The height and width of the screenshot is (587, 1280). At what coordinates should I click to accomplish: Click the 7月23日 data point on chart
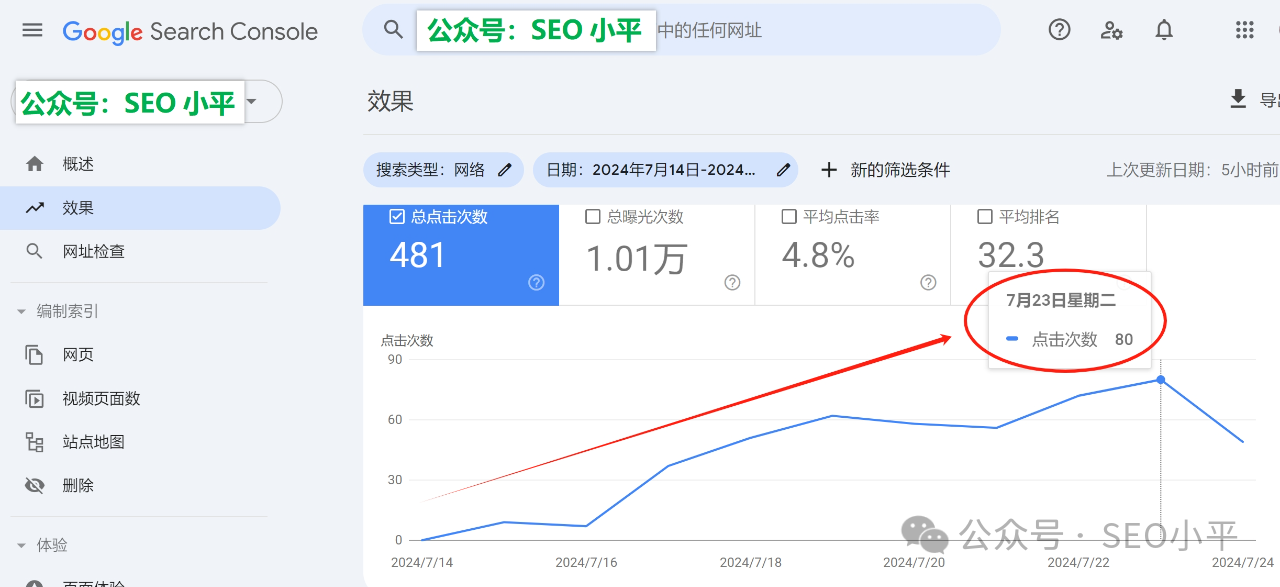tap(1161, 380)
